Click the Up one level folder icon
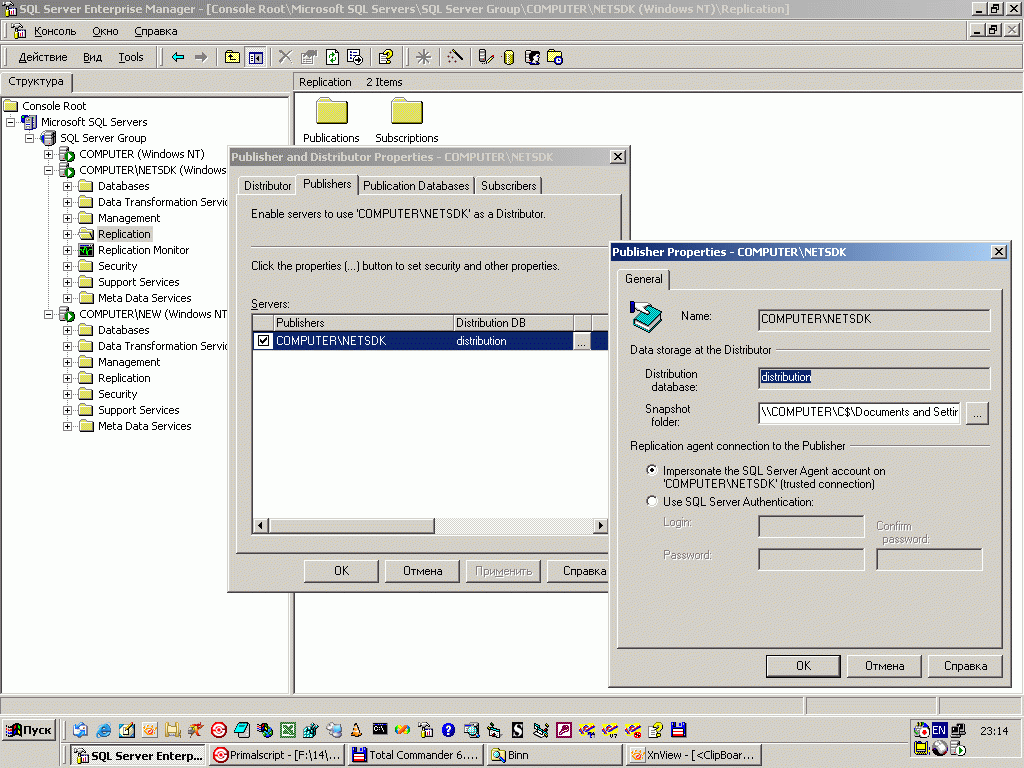This screenshot has height=768, width=1024. click(x=232, y=57)
